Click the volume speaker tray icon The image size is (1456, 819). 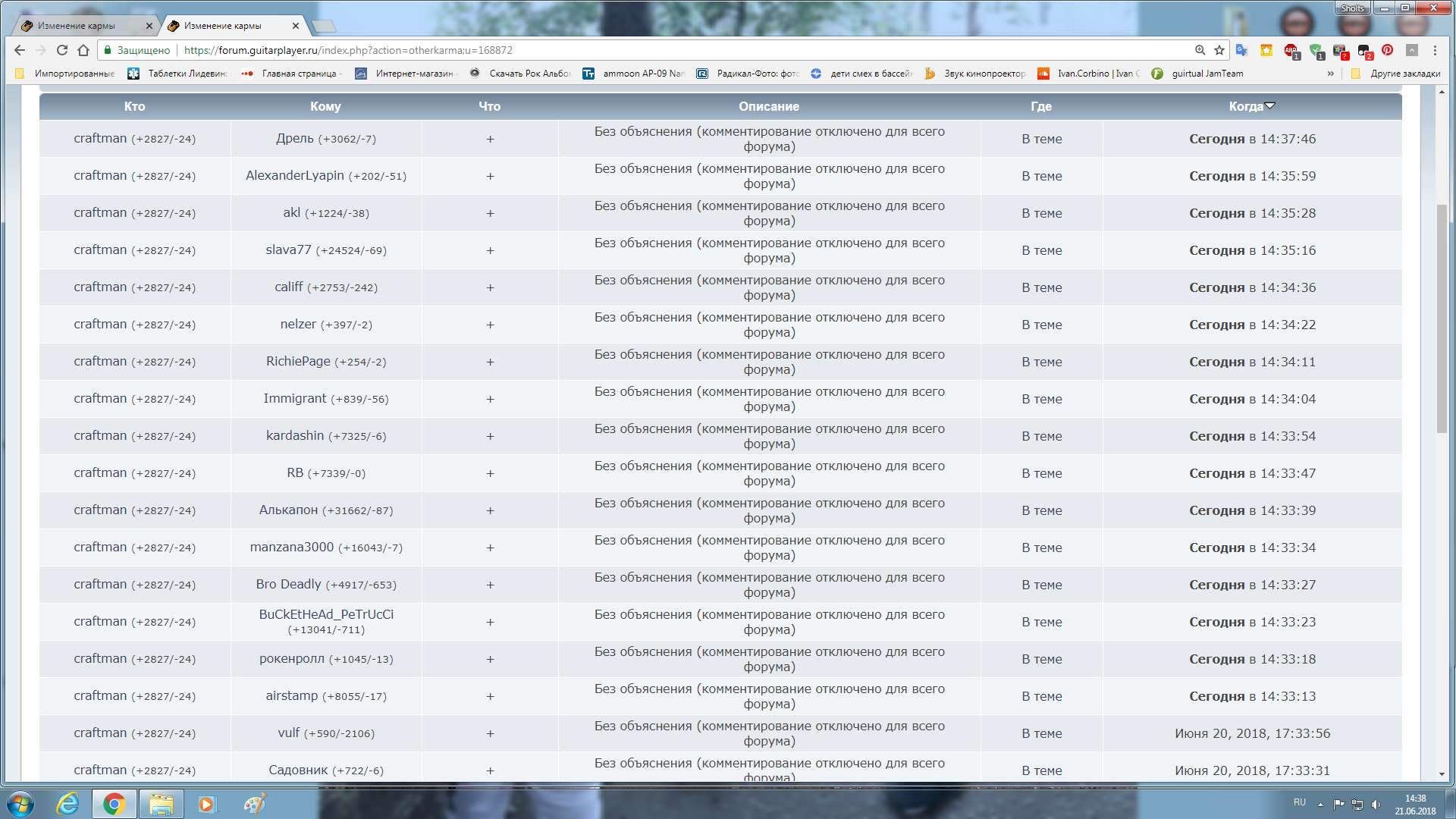[x=1376, y=804]
